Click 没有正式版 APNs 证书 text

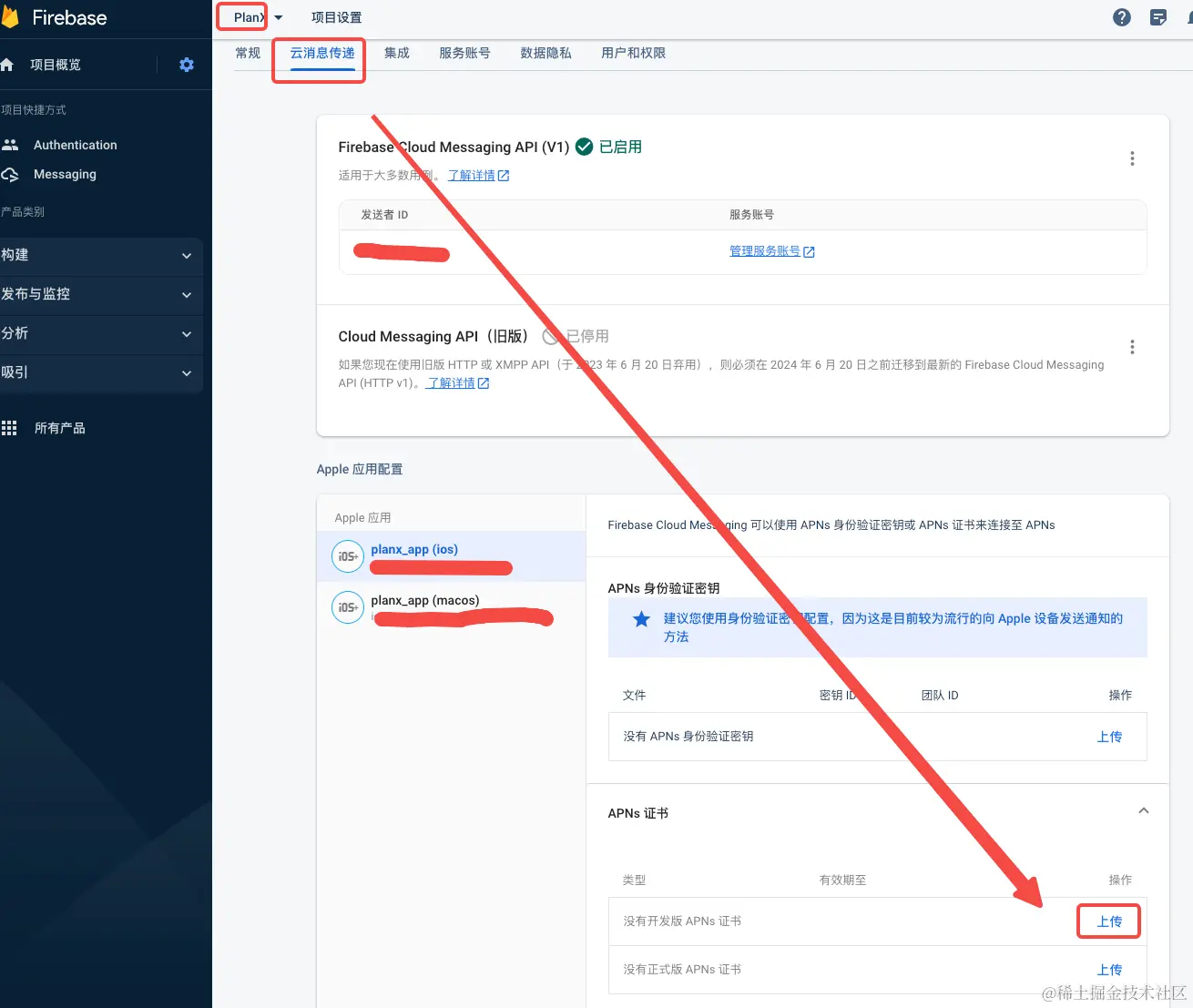(682, 970)
